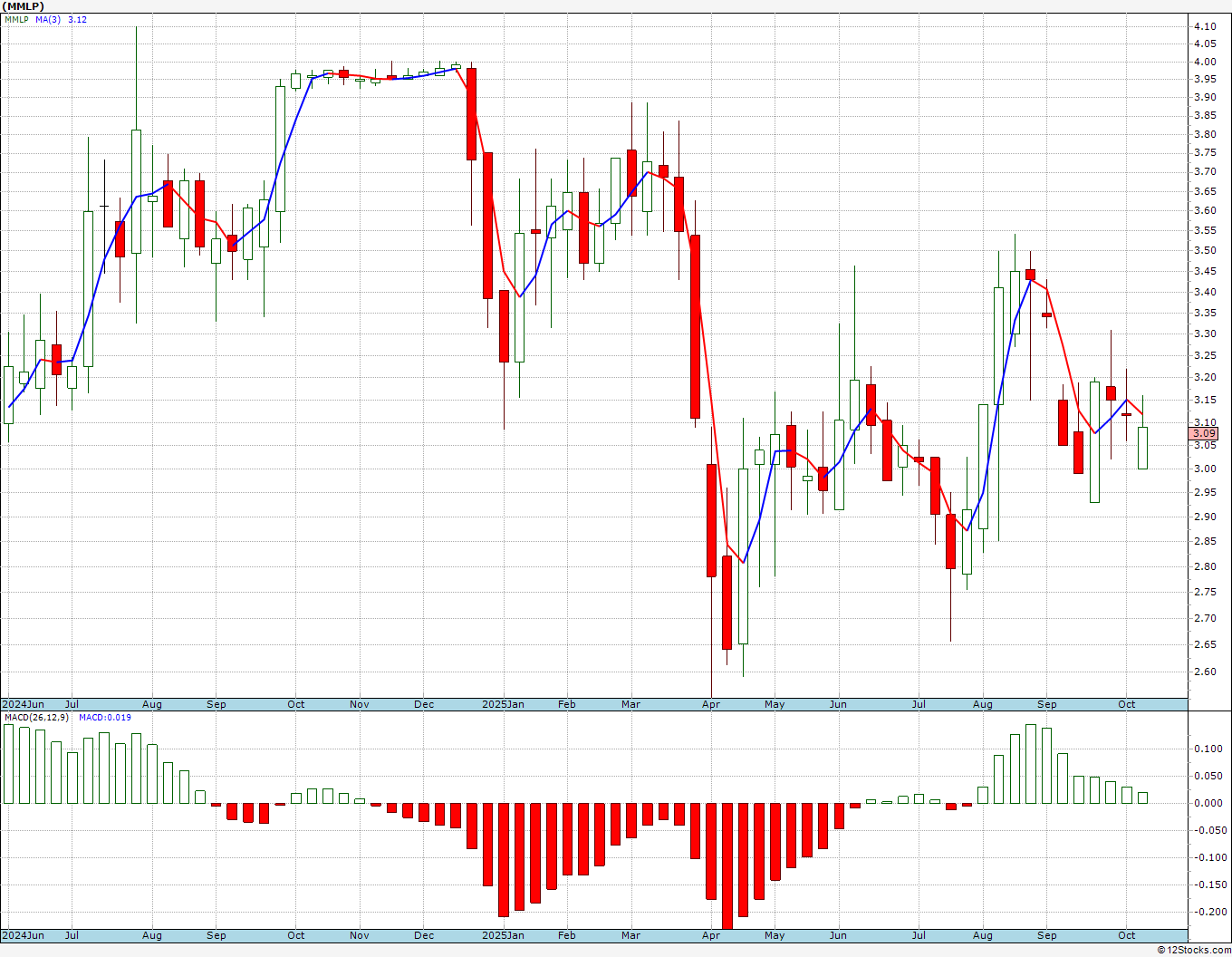Click Mar on the MACD panel date axis
This screenshot has height=957, width=1232.
[630, 935]
